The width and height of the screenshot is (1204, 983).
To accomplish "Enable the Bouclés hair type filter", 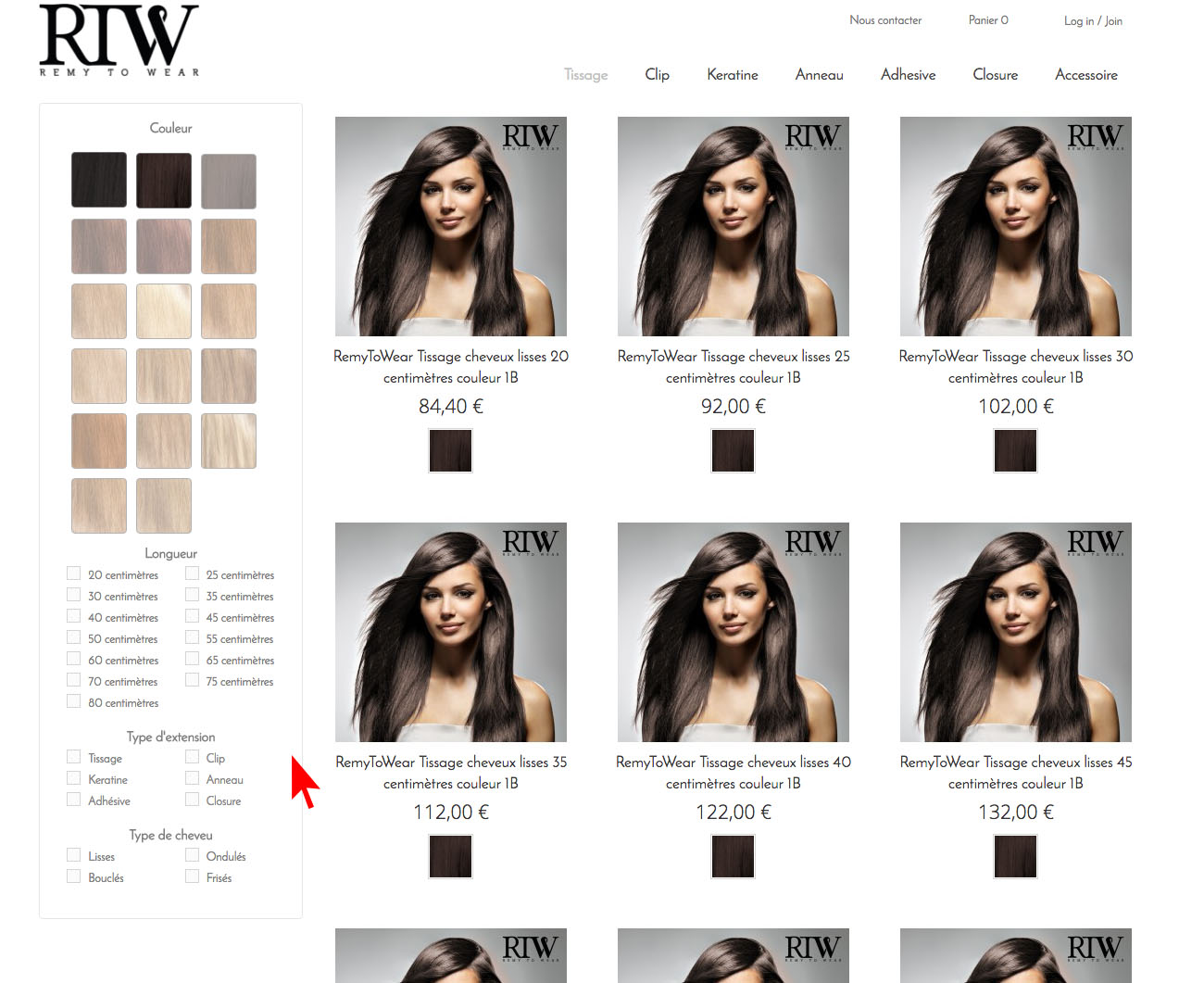I will [73, 876].
